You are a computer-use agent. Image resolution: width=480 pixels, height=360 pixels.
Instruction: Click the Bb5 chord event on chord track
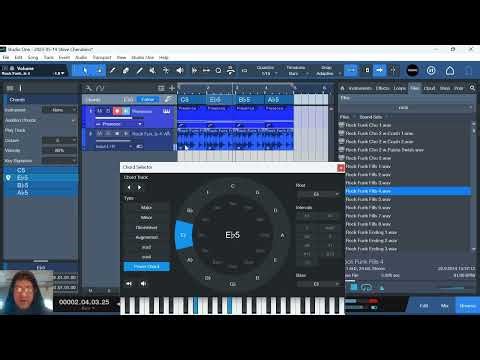click(250, 100)
